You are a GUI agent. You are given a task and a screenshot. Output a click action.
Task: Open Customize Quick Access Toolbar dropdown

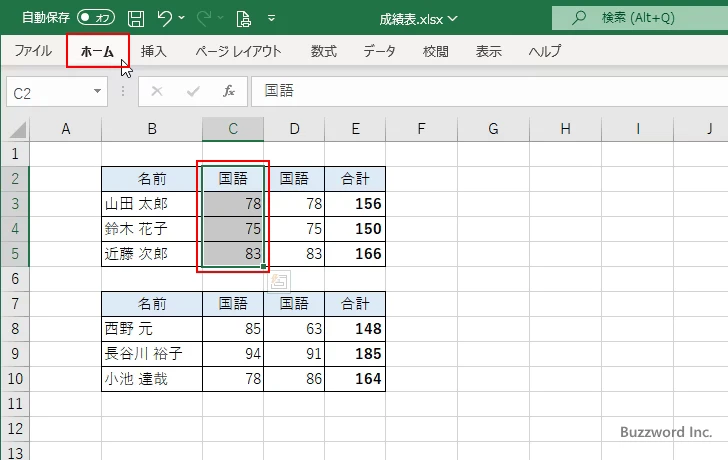click(x=272, y=19)
